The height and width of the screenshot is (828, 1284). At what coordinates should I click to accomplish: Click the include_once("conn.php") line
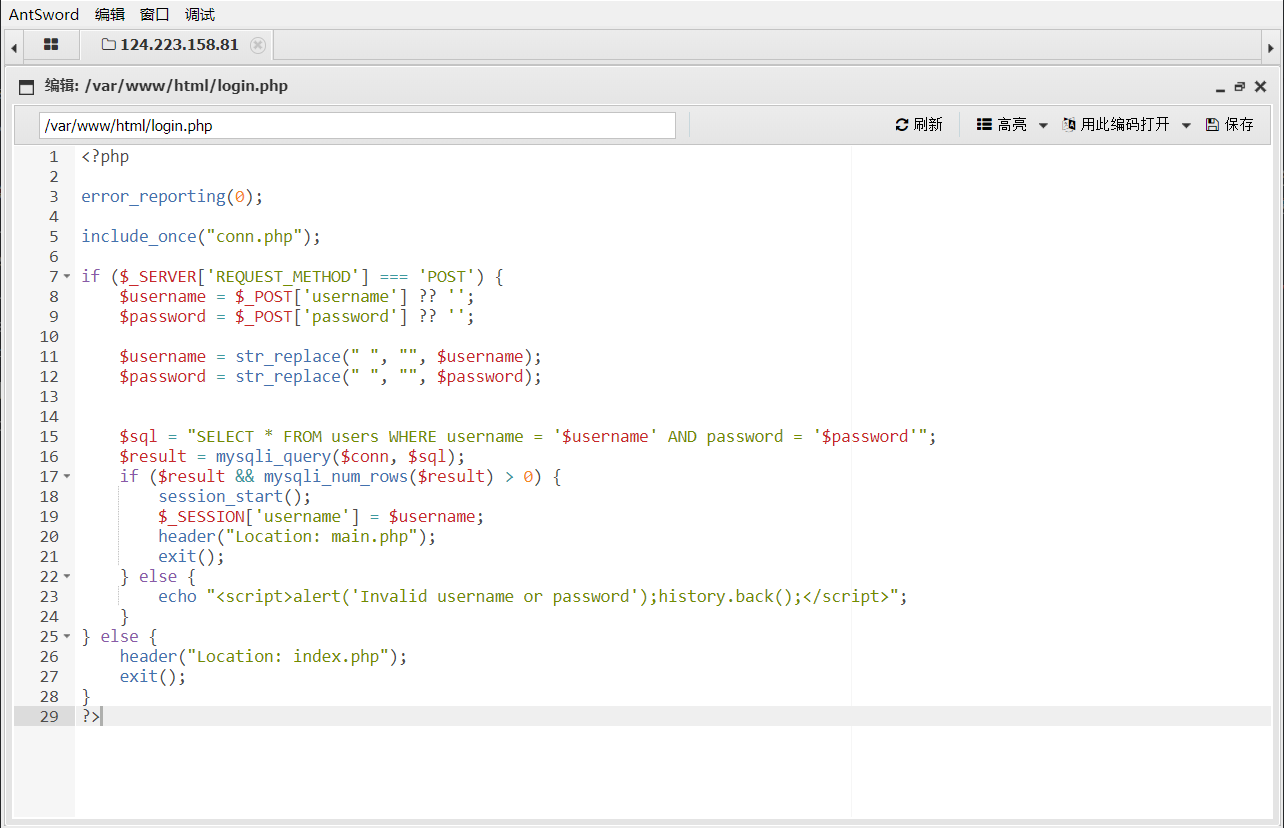coord(201,236)
